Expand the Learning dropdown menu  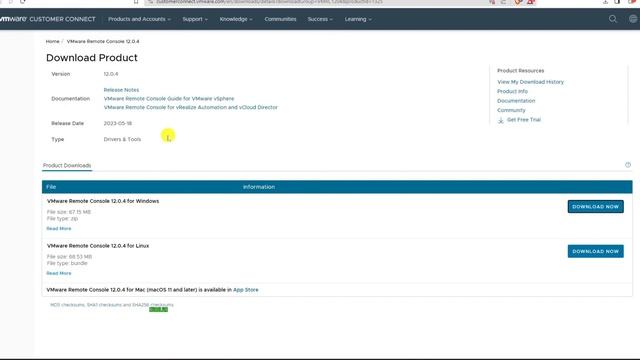pyautogui.click(x=358, y=19)
